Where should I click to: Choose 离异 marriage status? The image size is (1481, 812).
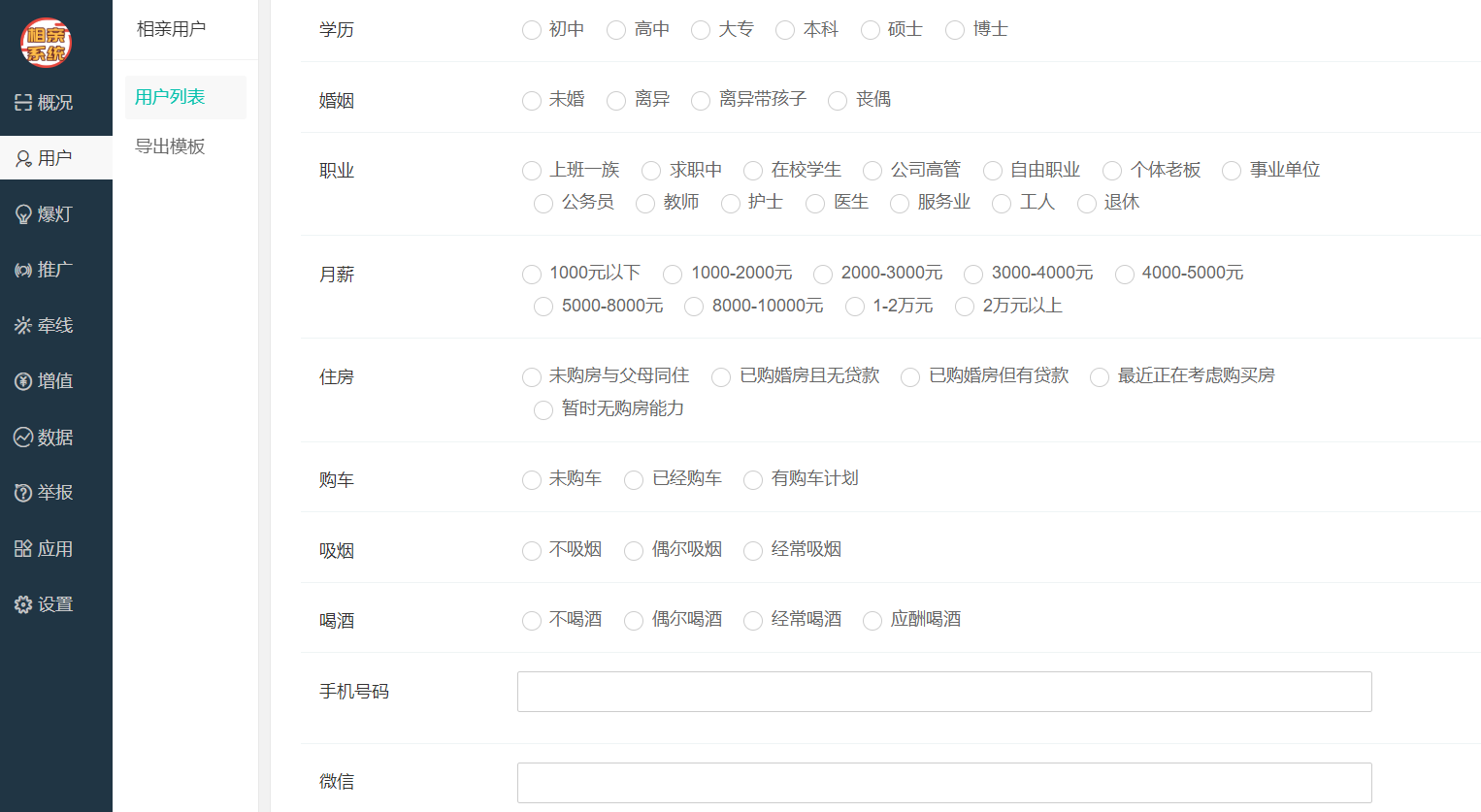click(x=616, y=100)
